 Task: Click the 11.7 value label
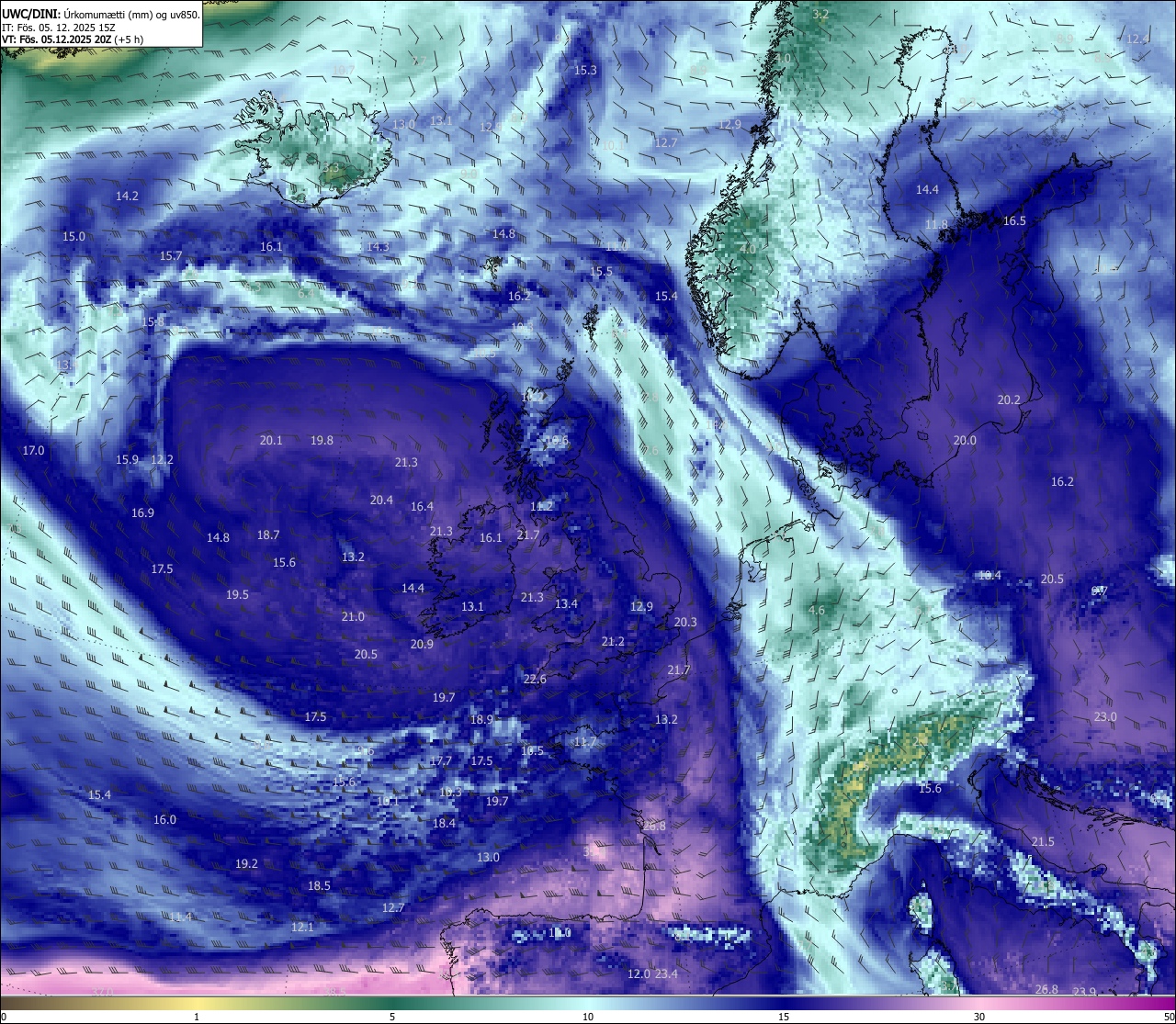585,742
